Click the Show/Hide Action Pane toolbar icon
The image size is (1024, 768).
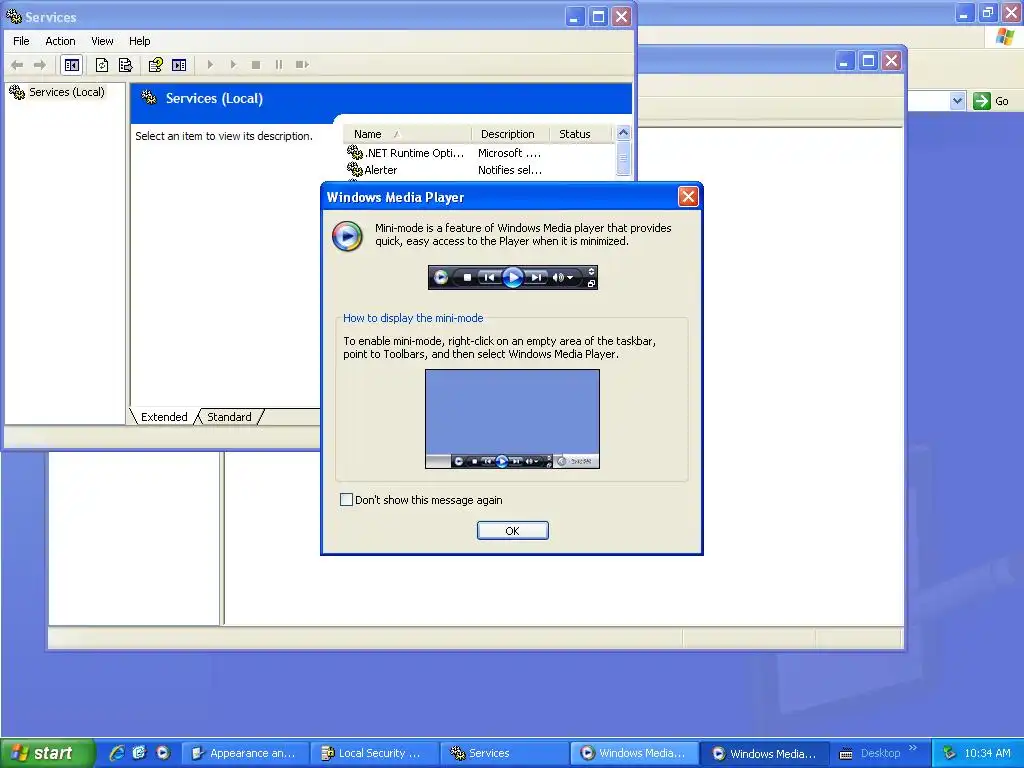tap(179, 65)
